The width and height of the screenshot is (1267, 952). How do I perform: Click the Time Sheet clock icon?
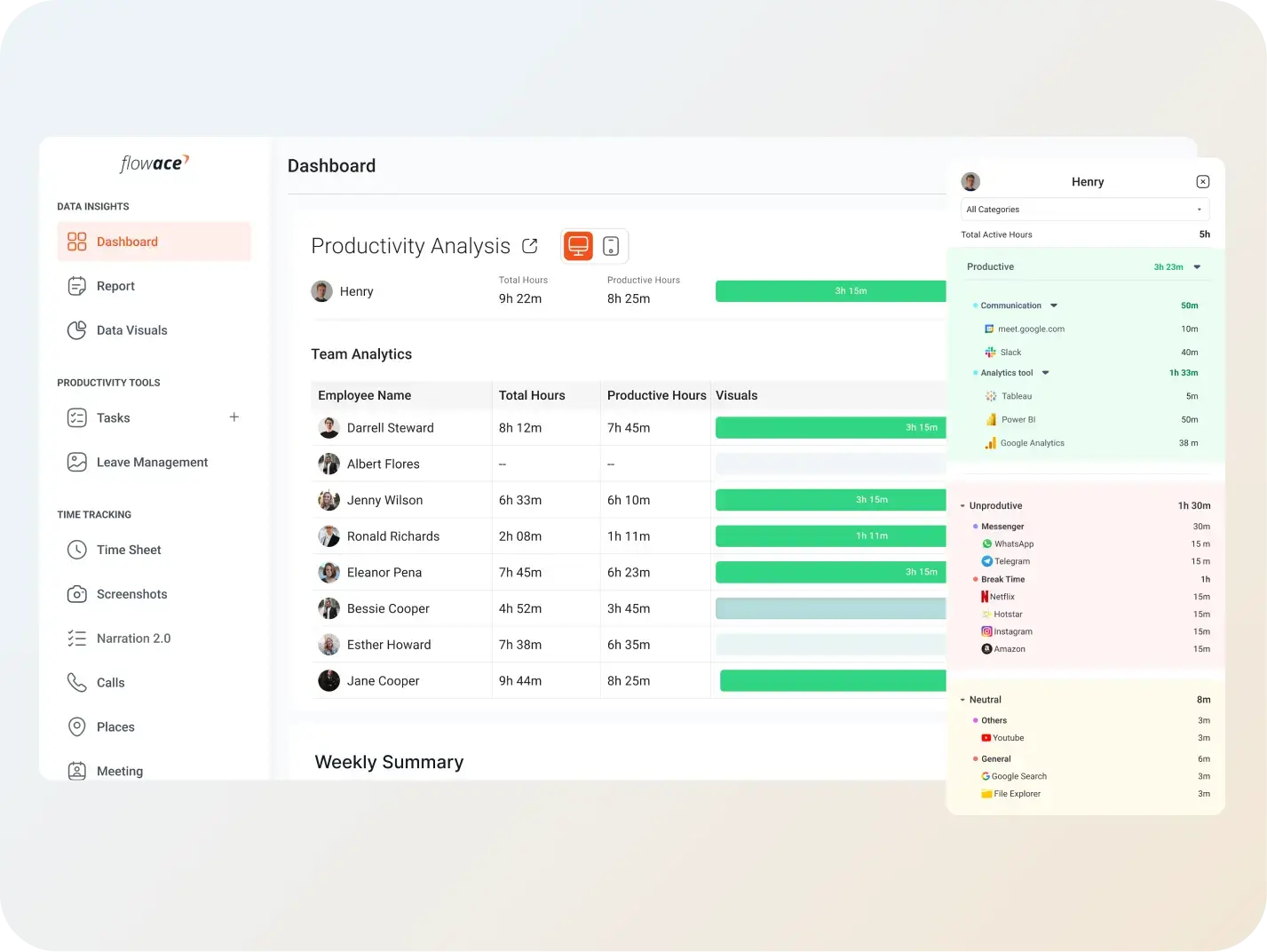[x=77, y=550]
